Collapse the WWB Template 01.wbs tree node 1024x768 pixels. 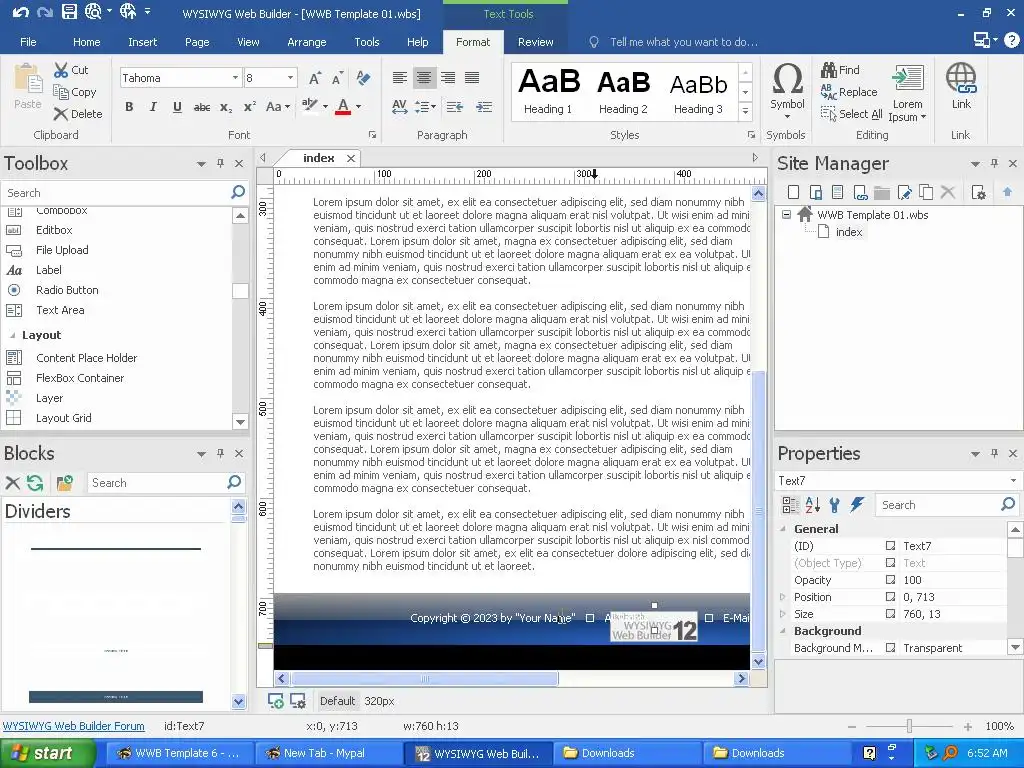(786, 214)
